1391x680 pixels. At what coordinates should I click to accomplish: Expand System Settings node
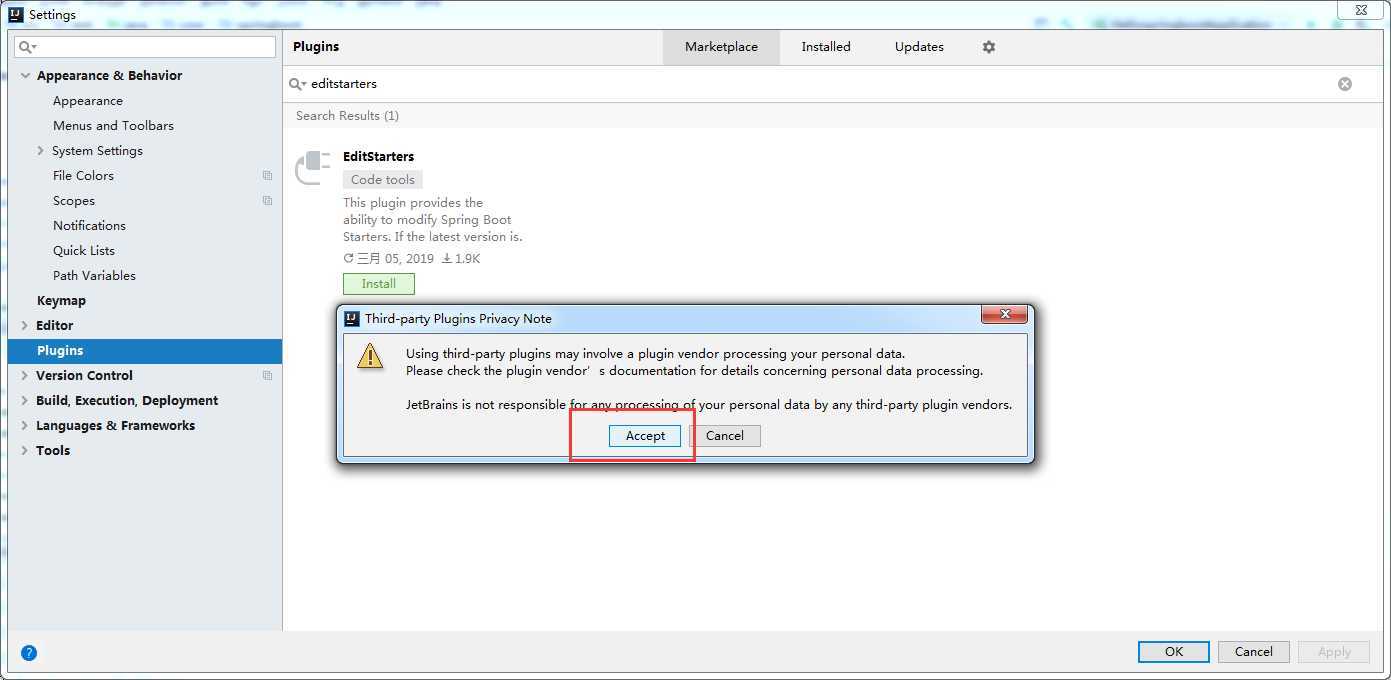click(x=40, y=151)
